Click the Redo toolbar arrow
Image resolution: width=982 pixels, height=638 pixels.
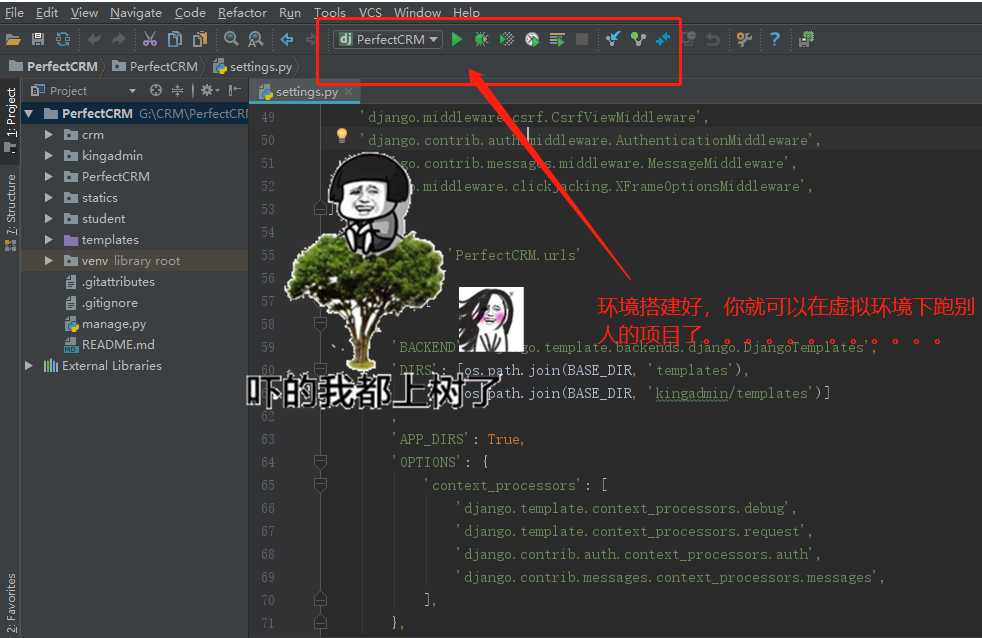[x=118, y=39]
